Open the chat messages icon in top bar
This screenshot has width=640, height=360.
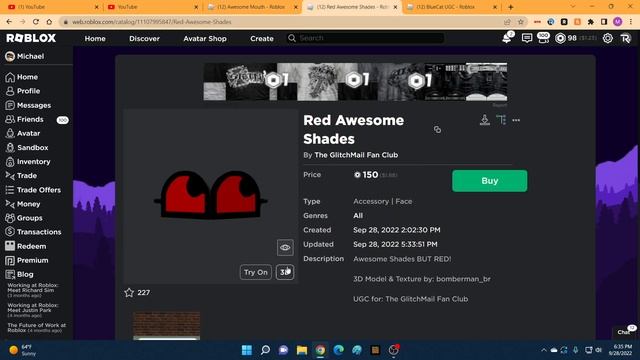click(x=527, y=38)
